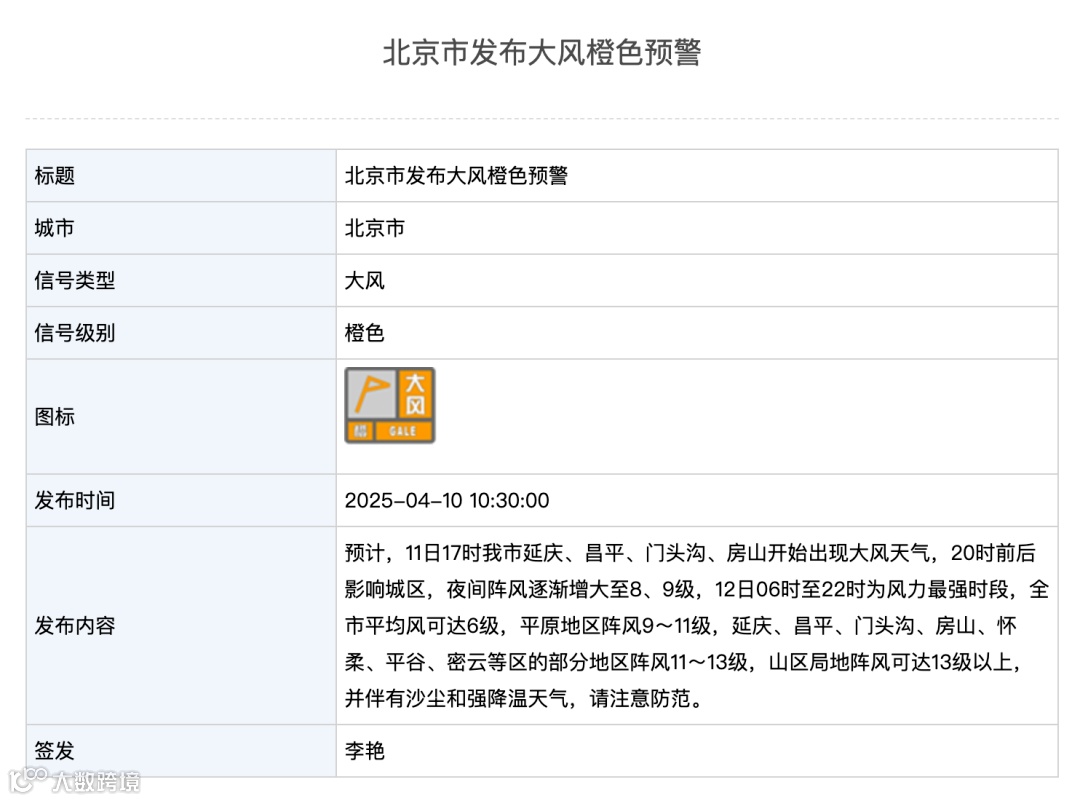The height and width of the screenshot is (801, 1080).
Task: Click the 标题 table row header
Action: coord(55,176)
